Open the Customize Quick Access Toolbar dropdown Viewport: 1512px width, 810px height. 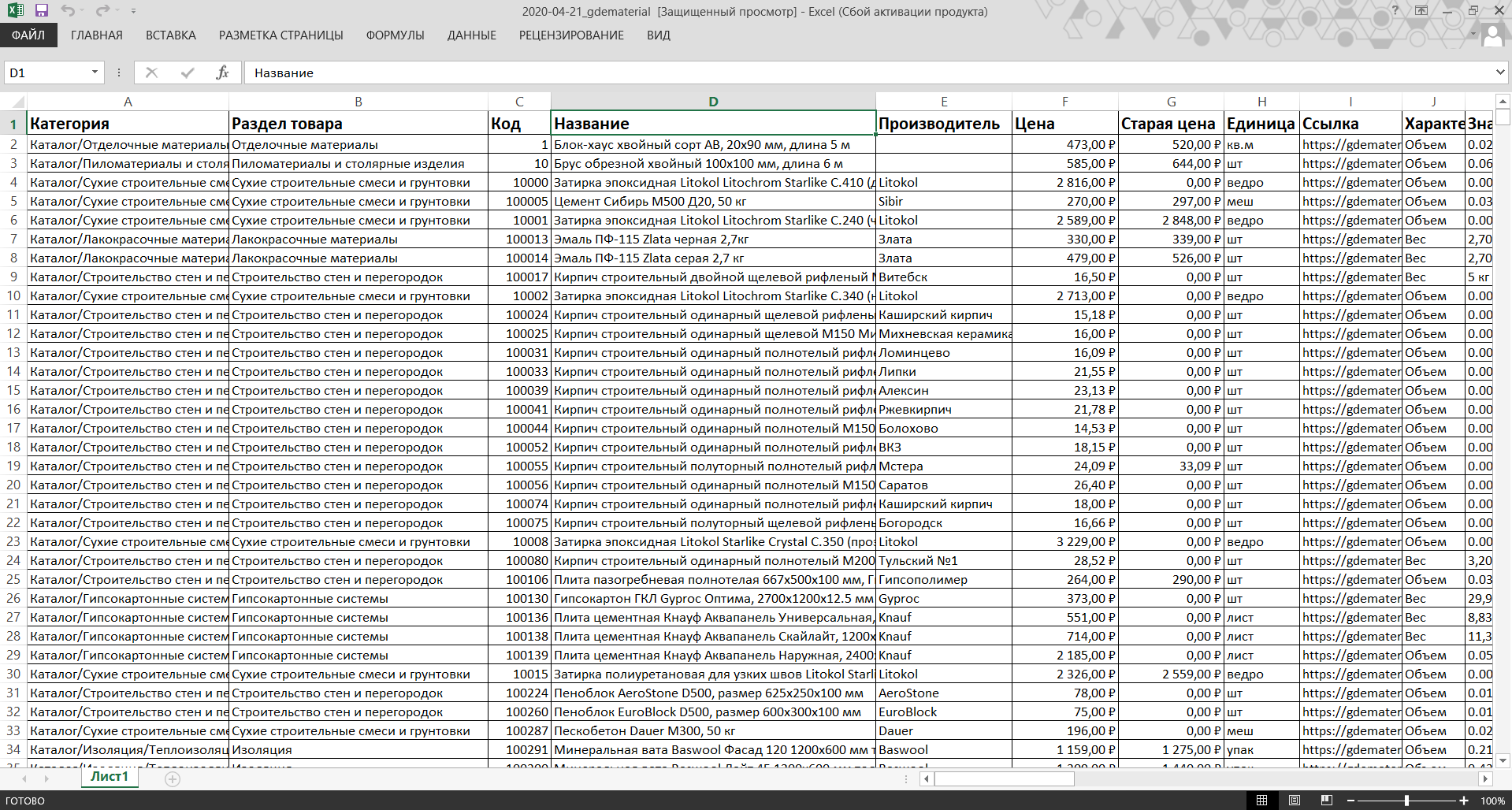coord(133,11)
